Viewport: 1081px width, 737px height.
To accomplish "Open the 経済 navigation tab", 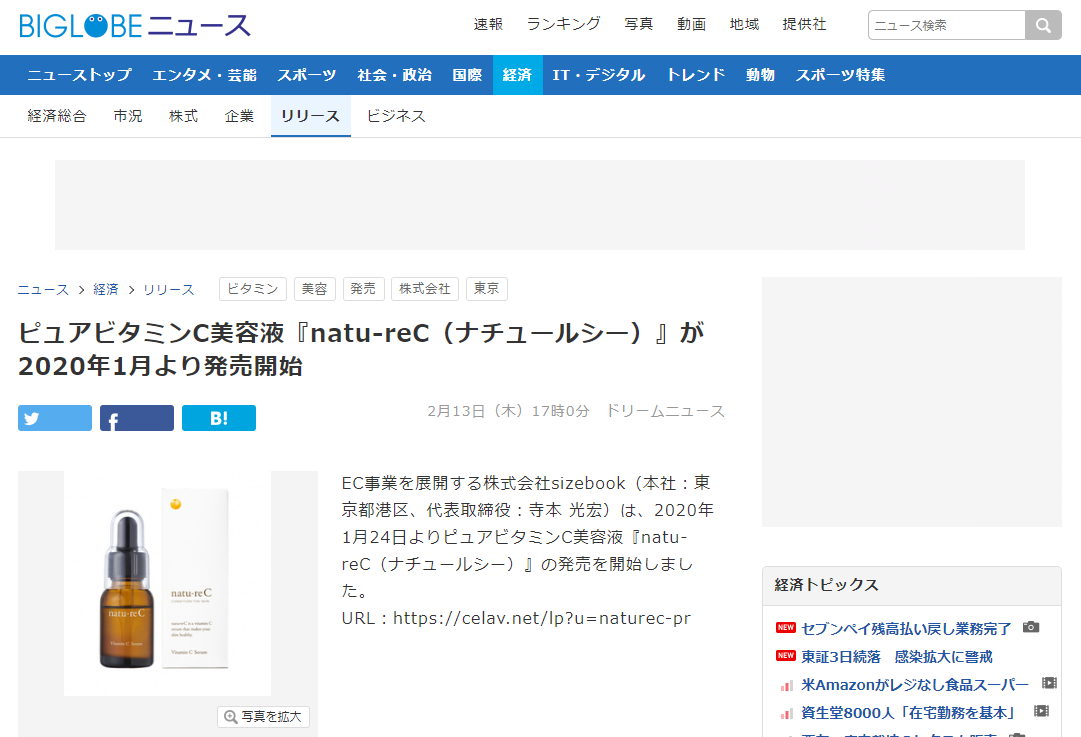I will point(517,75).
